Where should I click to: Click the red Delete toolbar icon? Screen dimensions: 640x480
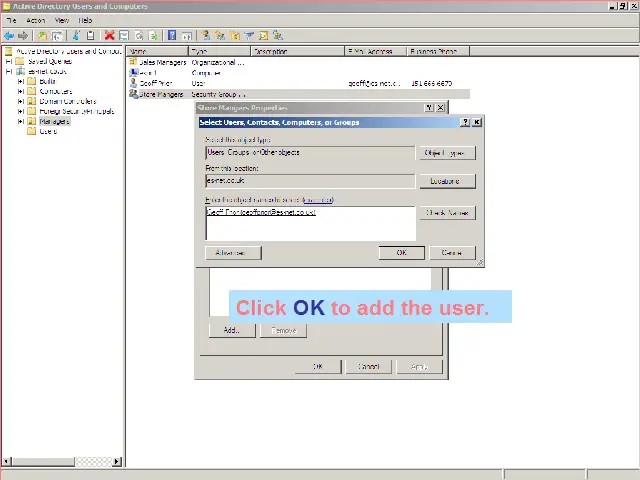pyautogui.click(x=110, y=35)
